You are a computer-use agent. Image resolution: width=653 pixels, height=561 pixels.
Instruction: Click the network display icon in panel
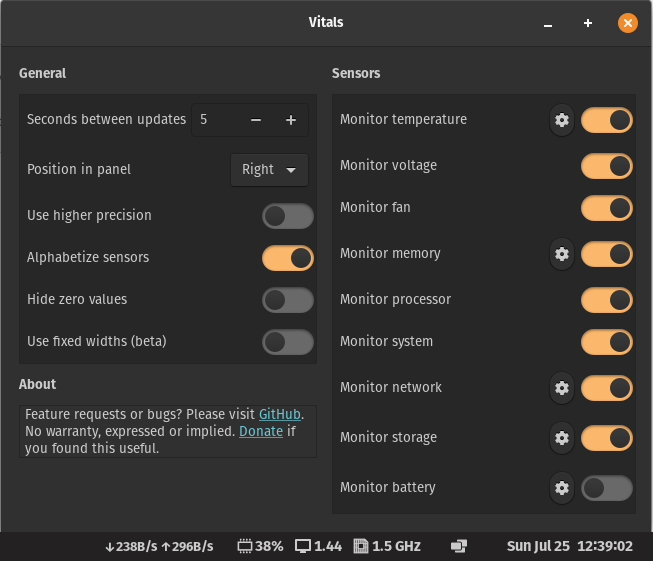[x=459, y=546]
